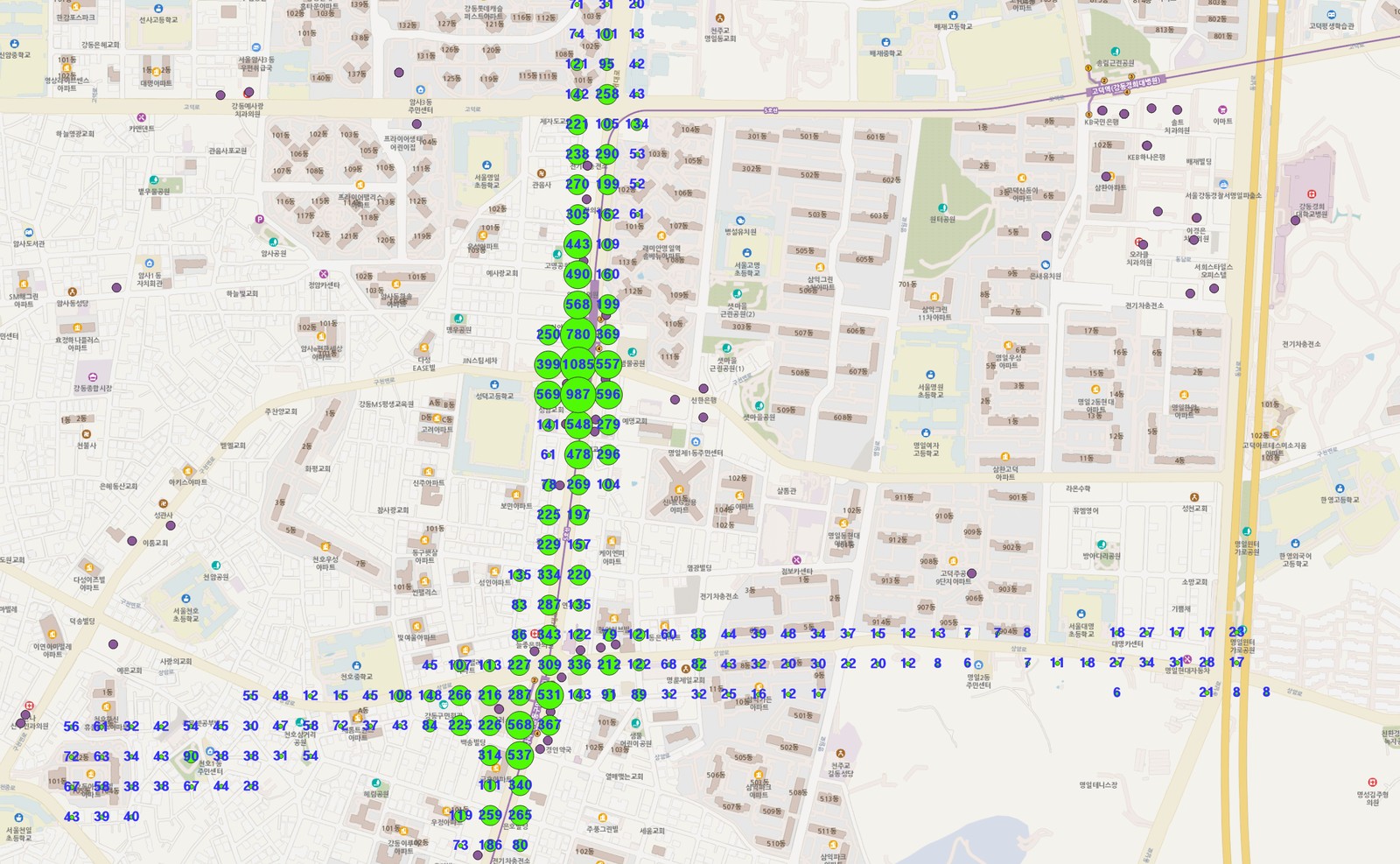Select the 성덕고등학교 school icon
The height and width of the screenshot is (864, 1400).
(494, 385)
